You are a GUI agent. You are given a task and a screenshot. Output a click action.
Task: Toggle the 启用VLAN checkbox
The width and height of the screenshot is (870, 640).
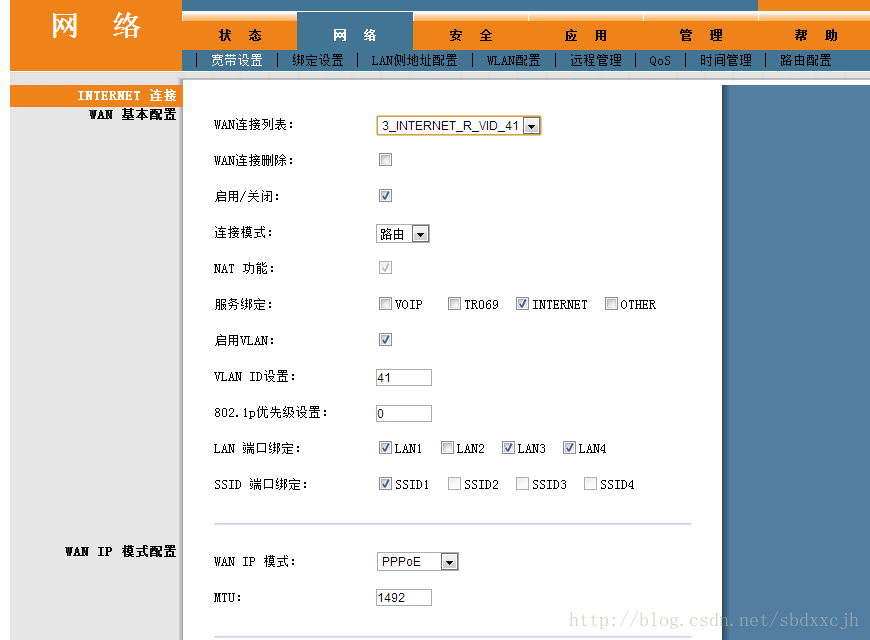(x=385, y=339)
